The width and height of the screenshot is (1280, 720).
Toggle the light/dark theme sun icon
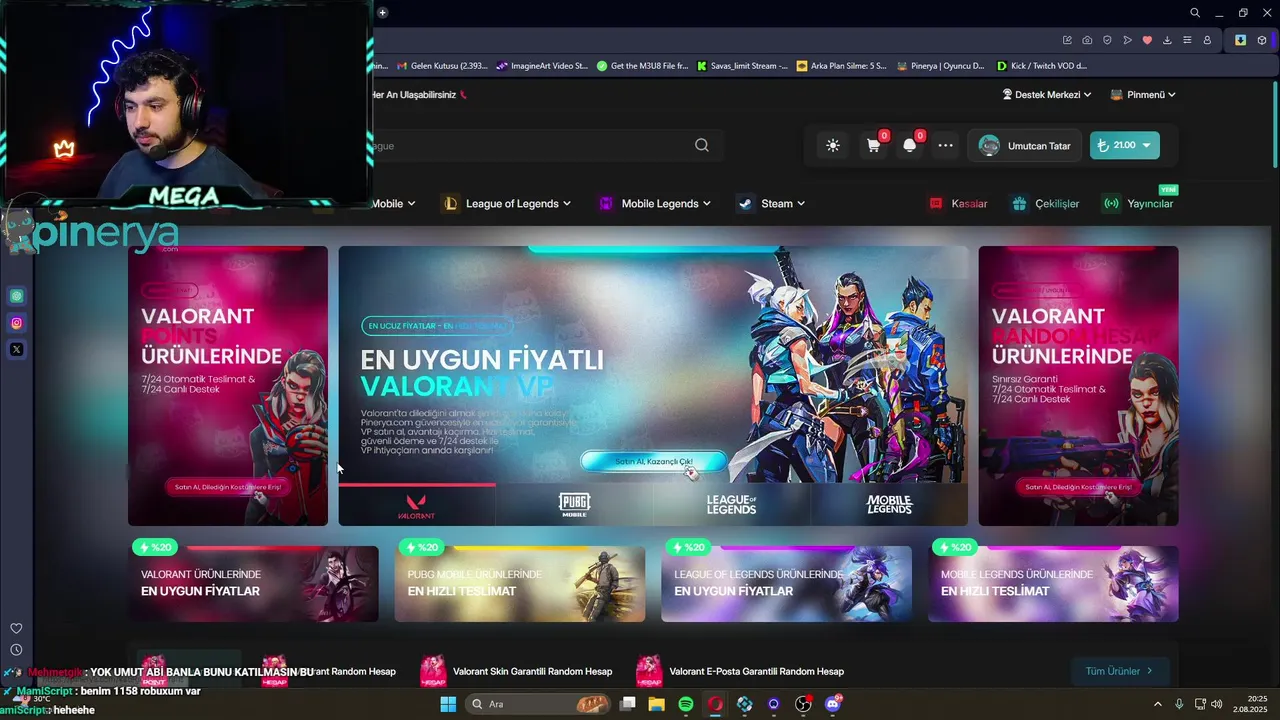coord(833,146)
